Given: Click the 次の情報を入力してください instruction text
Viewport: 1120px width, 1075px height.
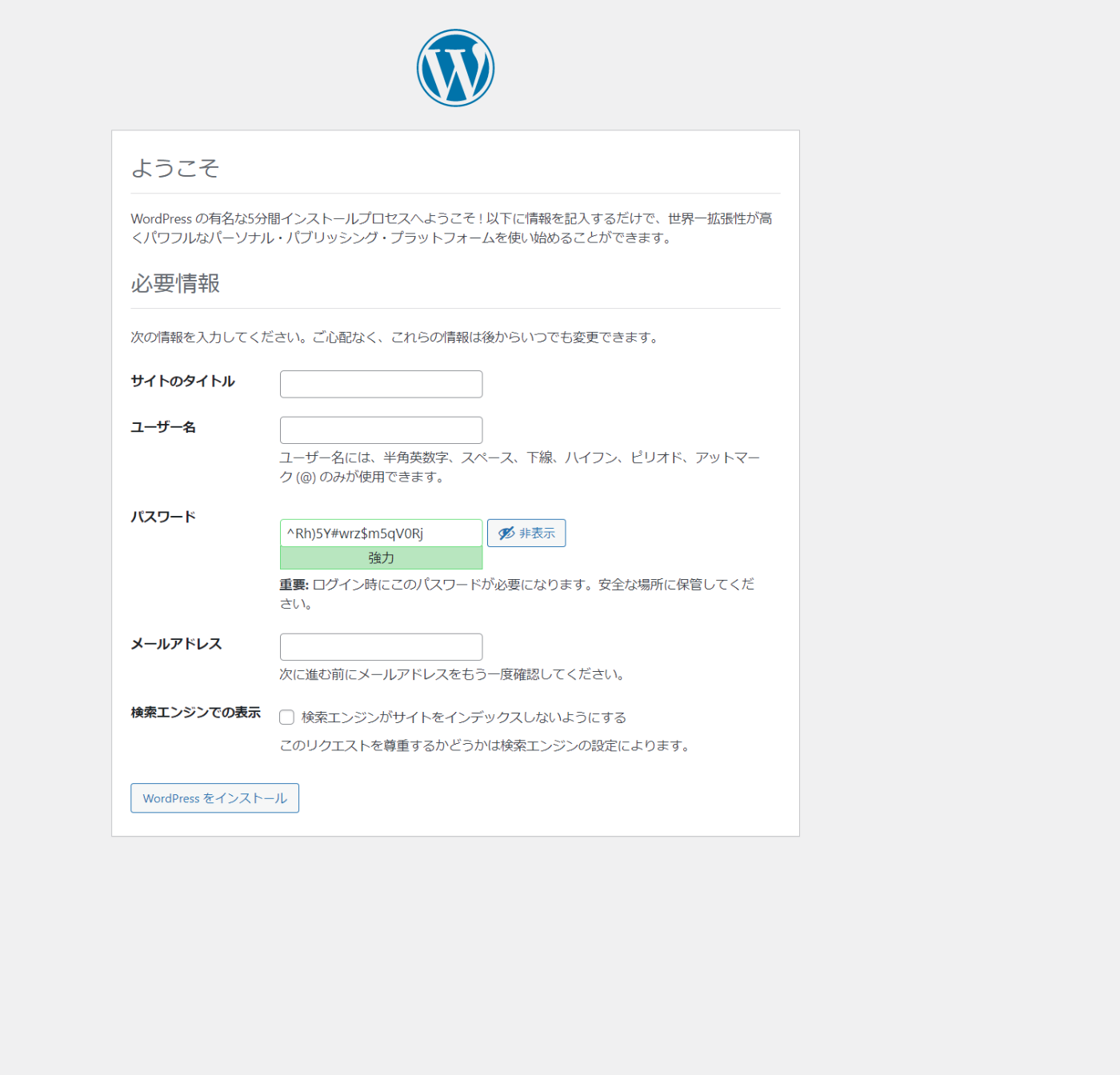Looking at the screenshot, I should (x=395, y=338).
